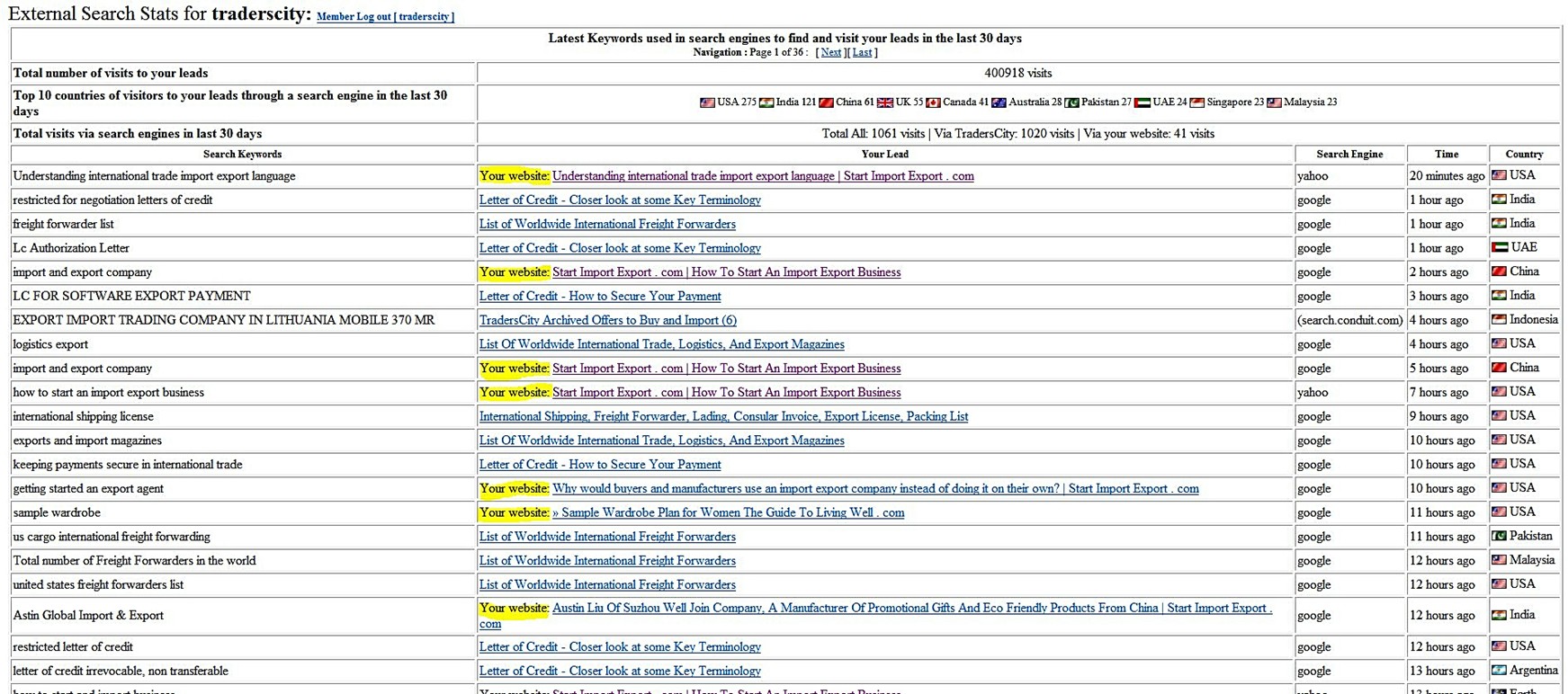Image resolution: width=1568 pixels, height=694 pixels.
Task: Click the Singapore flag beside 'Singapore 23'
Action: click(x=1196, y=102)
